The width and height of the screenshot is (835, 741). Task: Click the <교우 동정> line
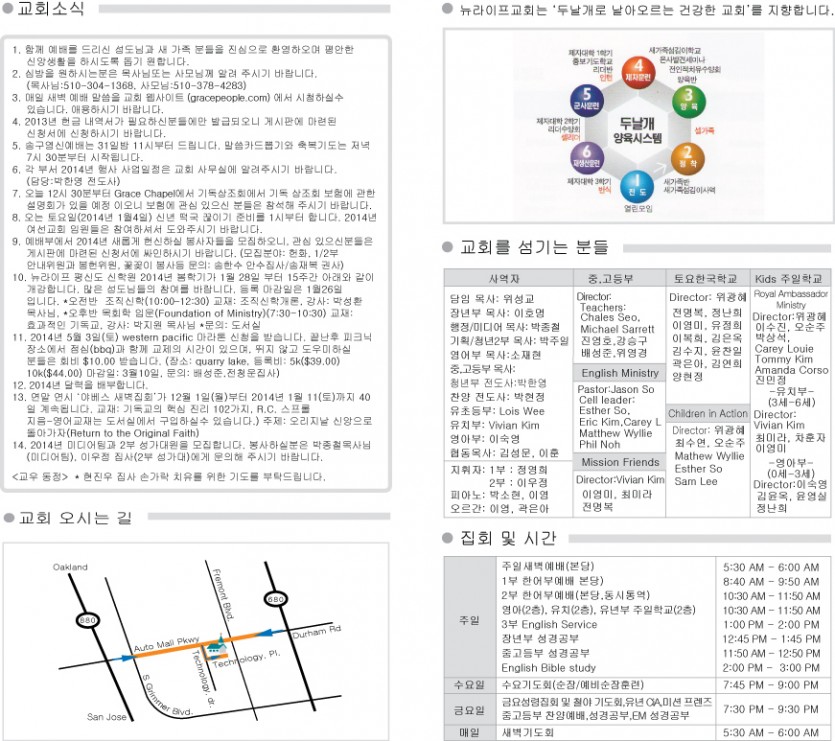(168, 476)
